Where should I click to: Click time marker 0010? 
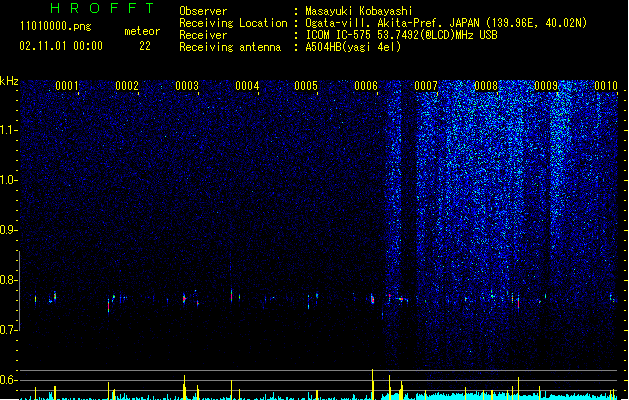[606, 86]
